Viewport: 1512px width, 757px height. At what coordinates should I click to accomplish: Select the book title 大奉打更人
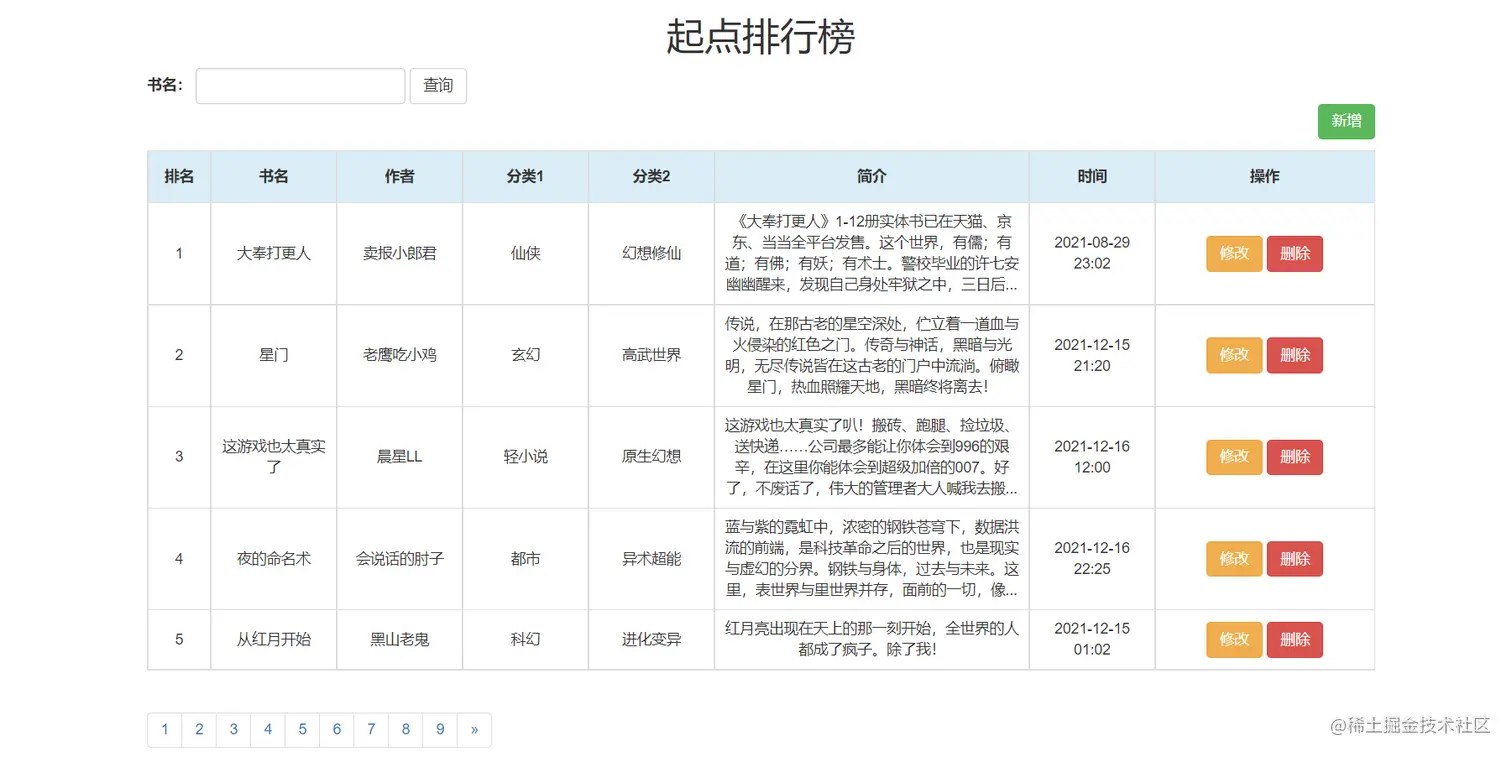pyautogui.click(x=274, y=254)
